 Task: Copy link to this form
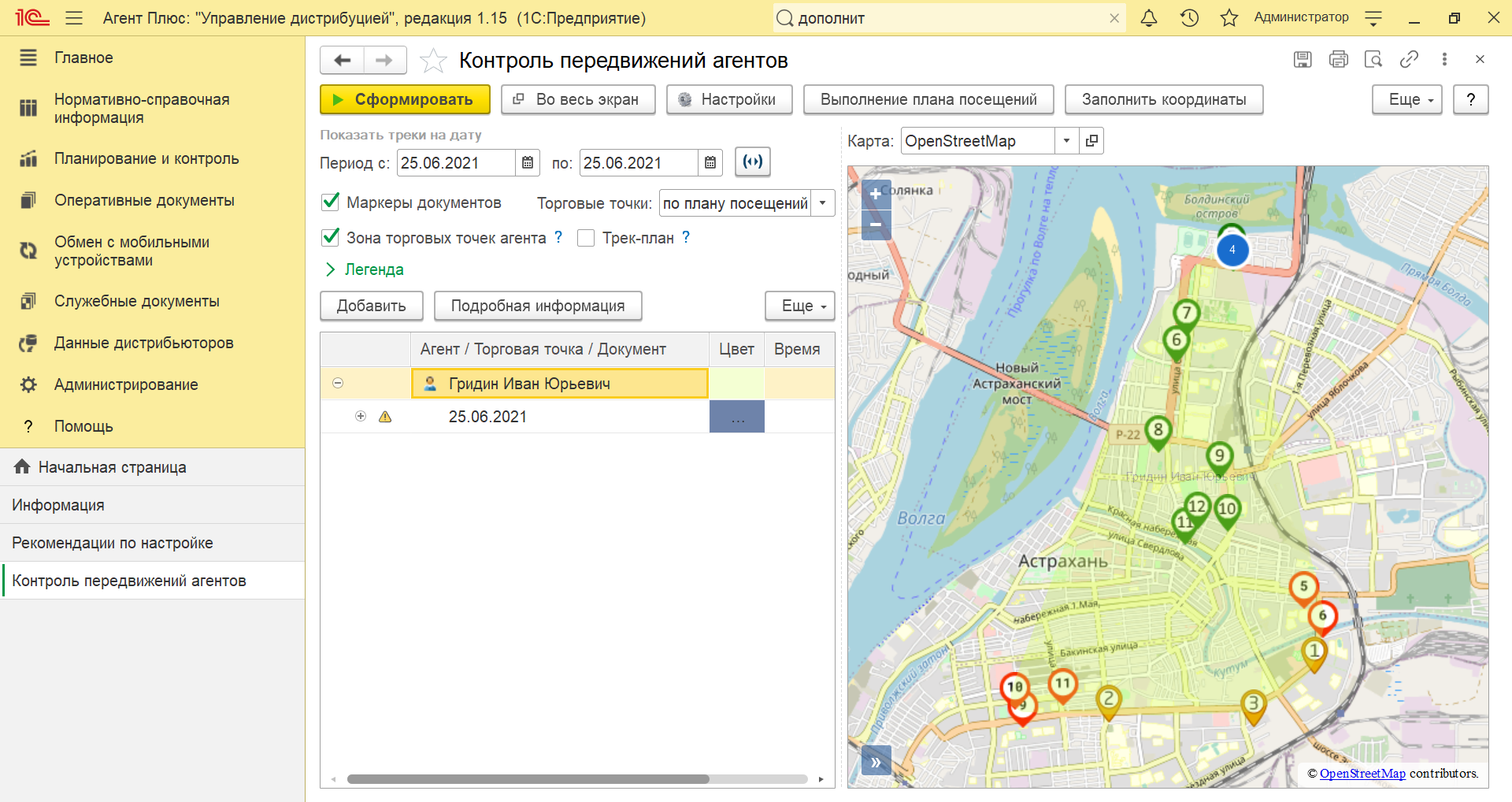pyautogui.click(x=1409, y=59)
